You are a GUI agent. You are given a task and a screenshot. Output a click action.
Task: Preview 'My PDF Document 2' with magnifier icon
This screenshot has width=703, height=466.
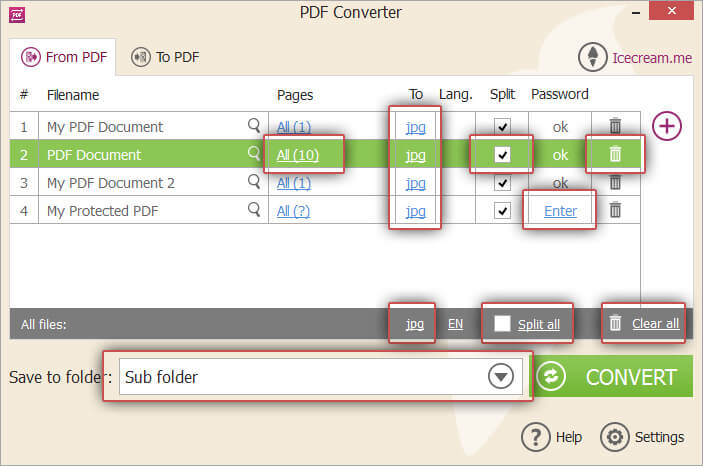tap(254, 182)
